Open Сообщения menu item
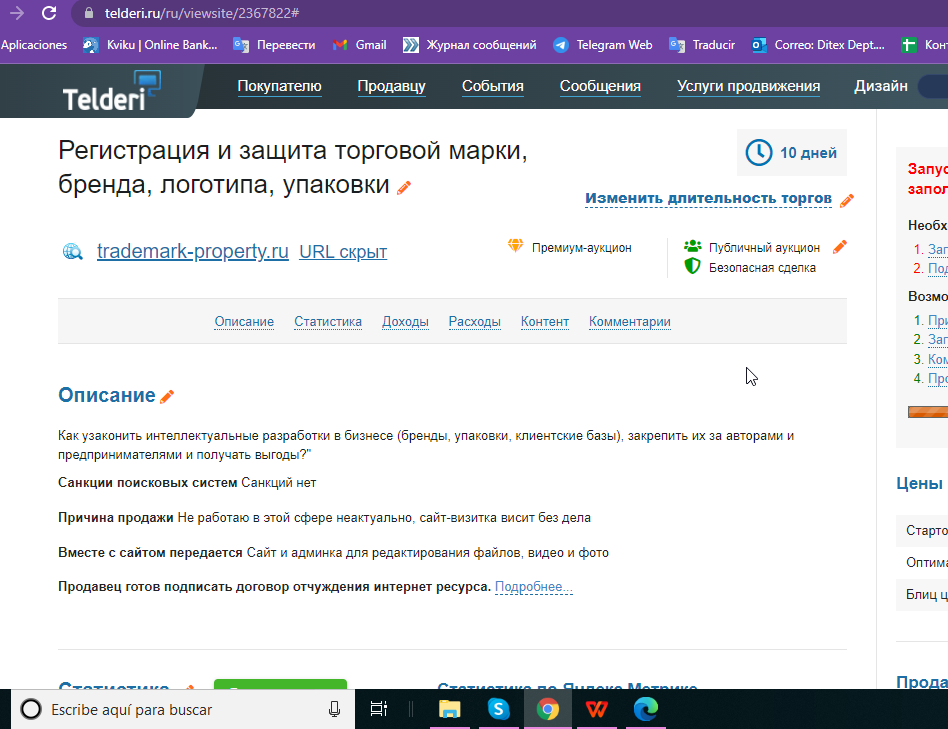 [600, 86]
